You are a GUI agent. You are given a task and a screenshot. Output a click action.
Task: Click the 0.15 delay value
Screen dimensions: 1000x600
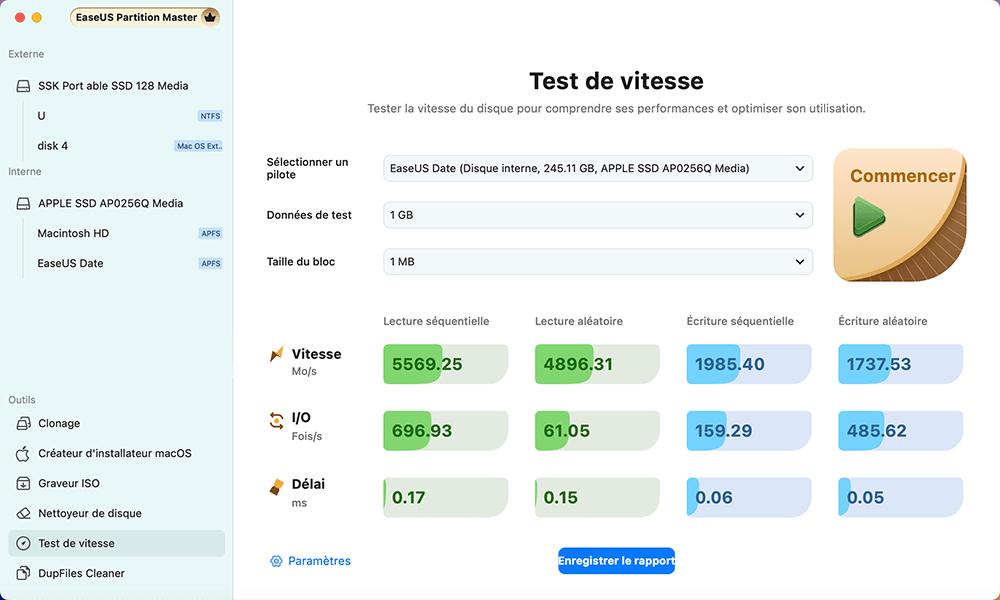[x=561, y=497]
